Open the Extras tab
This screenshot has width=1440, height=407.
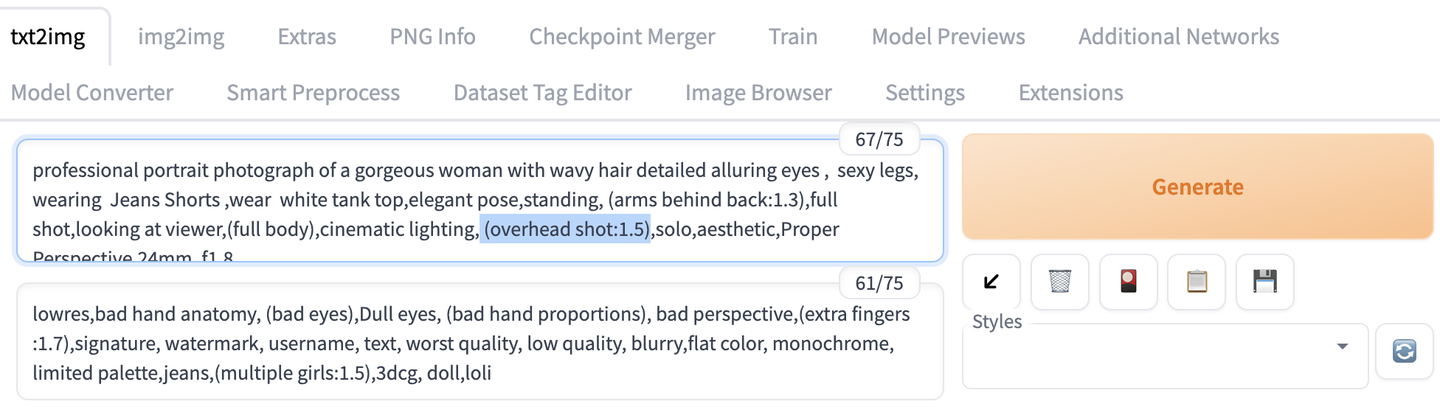pos(307,37)
